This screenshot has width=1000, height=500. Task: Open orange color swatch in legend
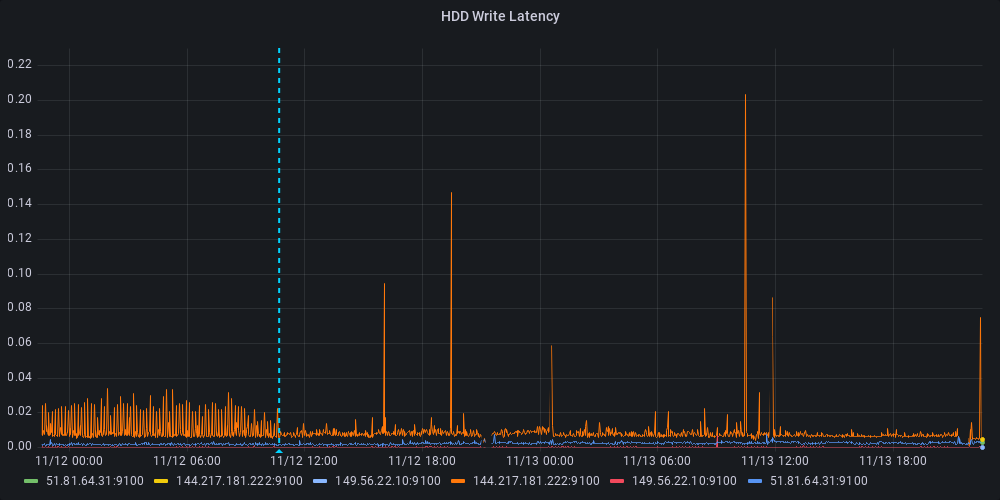tap(459, 481)
